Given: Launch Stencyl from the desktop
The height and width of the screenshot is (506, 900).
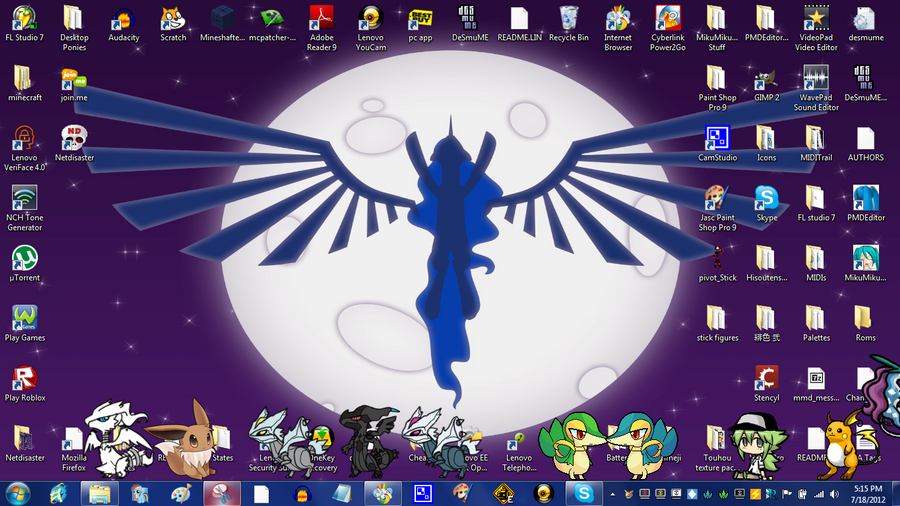Looking at the screenshot, I should click(x=766, y=383).
